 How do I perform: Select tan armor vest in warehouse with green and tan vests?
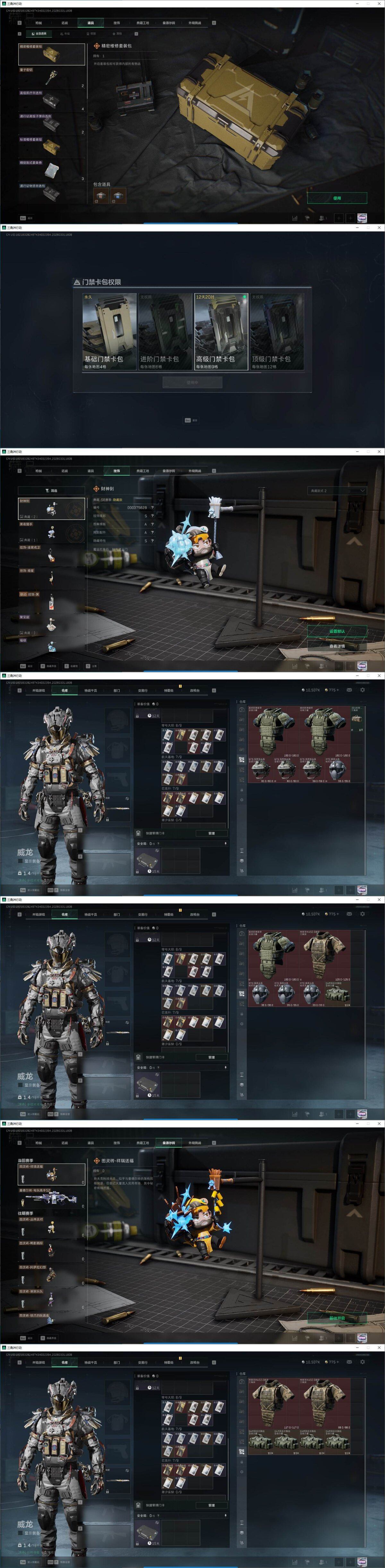click(325, 956)
